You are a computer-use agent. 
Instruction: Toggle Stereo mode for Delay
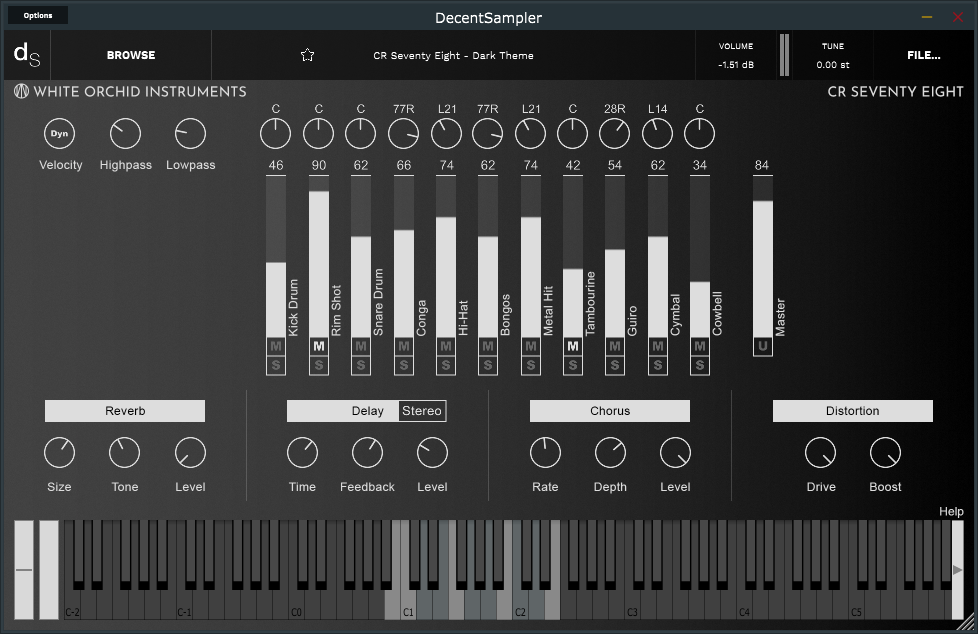(422, 411)
